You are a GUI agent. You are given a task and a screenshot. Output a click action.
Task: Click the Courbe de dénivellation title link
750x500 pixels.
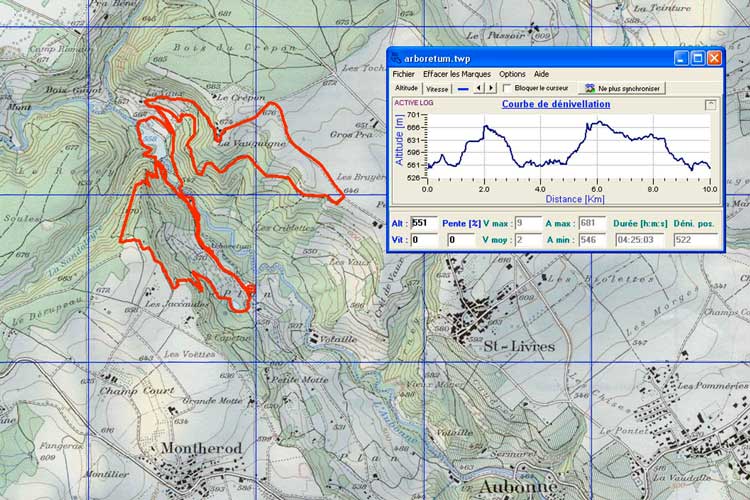556,104
